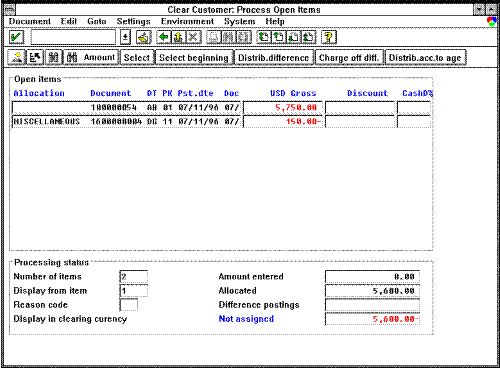The width and height of the screenshot is (500, 368).
Task: Go to the First page icon
Action: click(x=264, y=37)
